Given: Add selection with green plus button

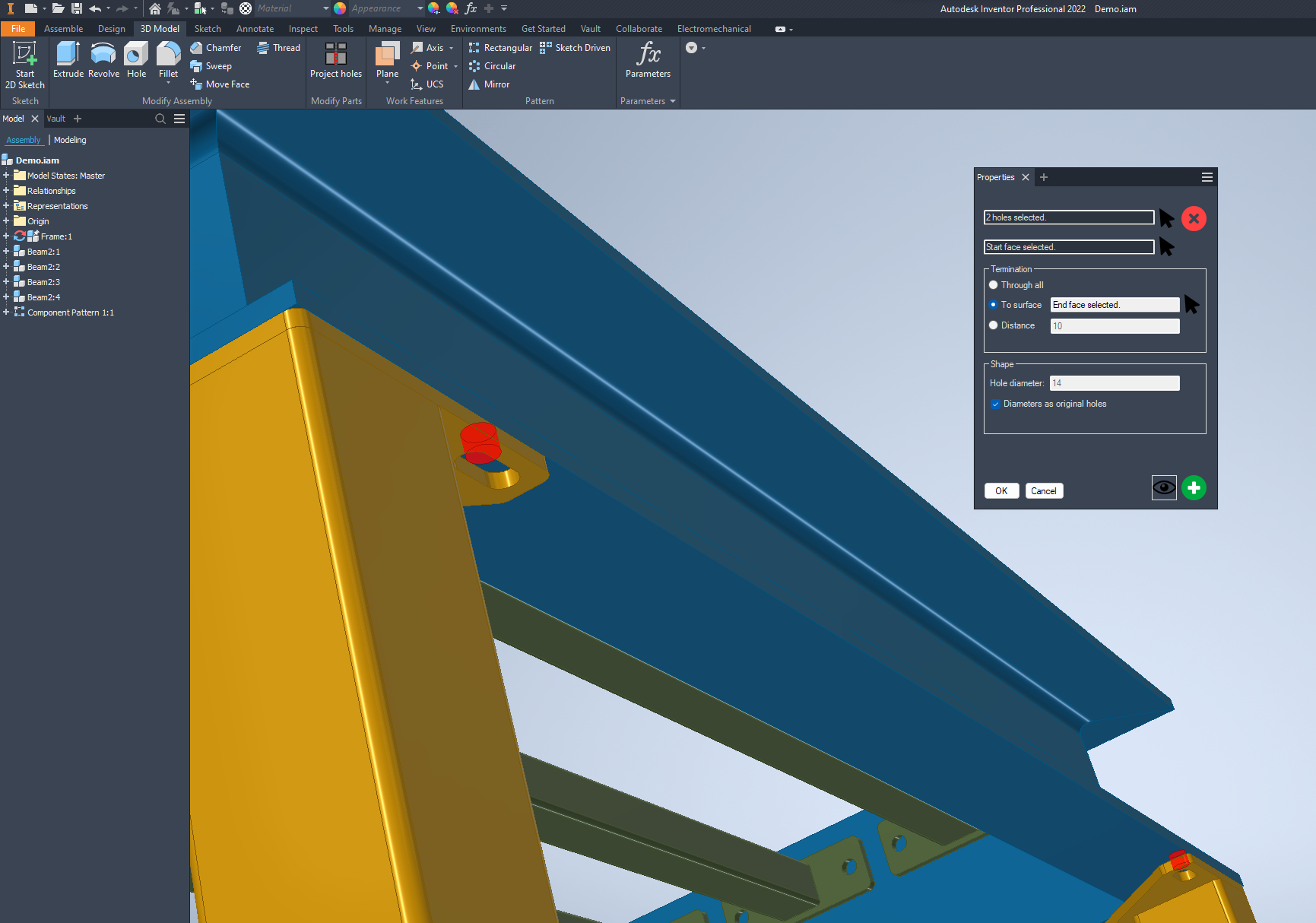Looking at the screenshot, I should (1194, 488).
